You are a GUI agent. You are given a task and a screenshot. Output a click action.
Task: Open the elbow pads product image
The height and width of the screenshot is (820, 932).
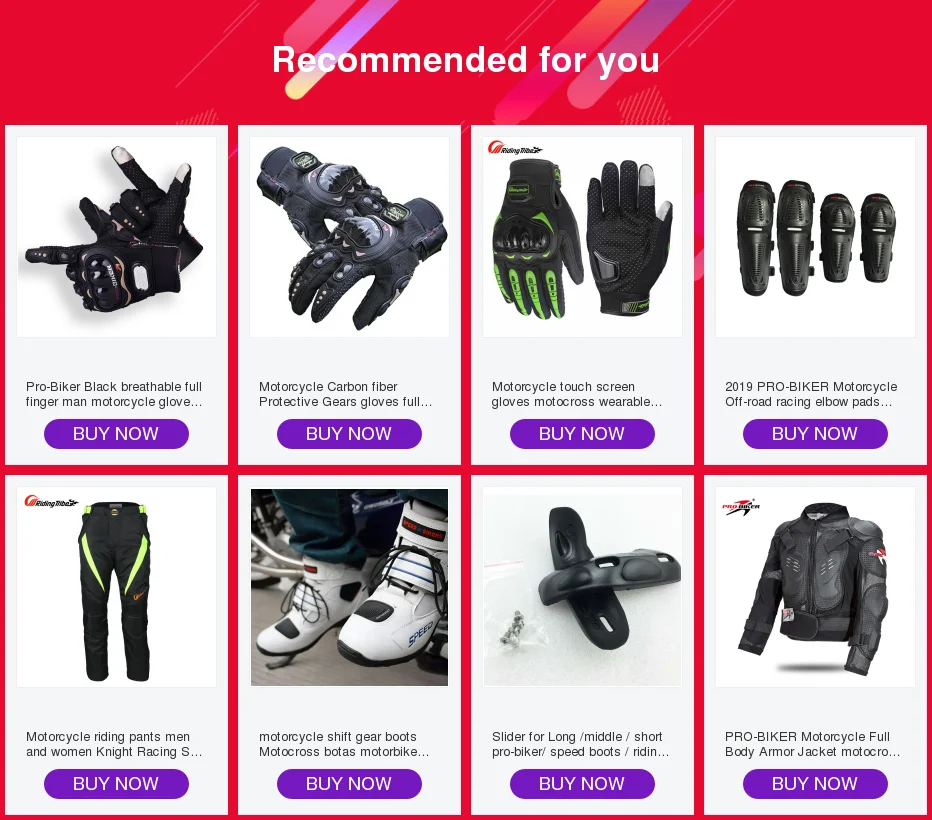[x=816, y=237]
